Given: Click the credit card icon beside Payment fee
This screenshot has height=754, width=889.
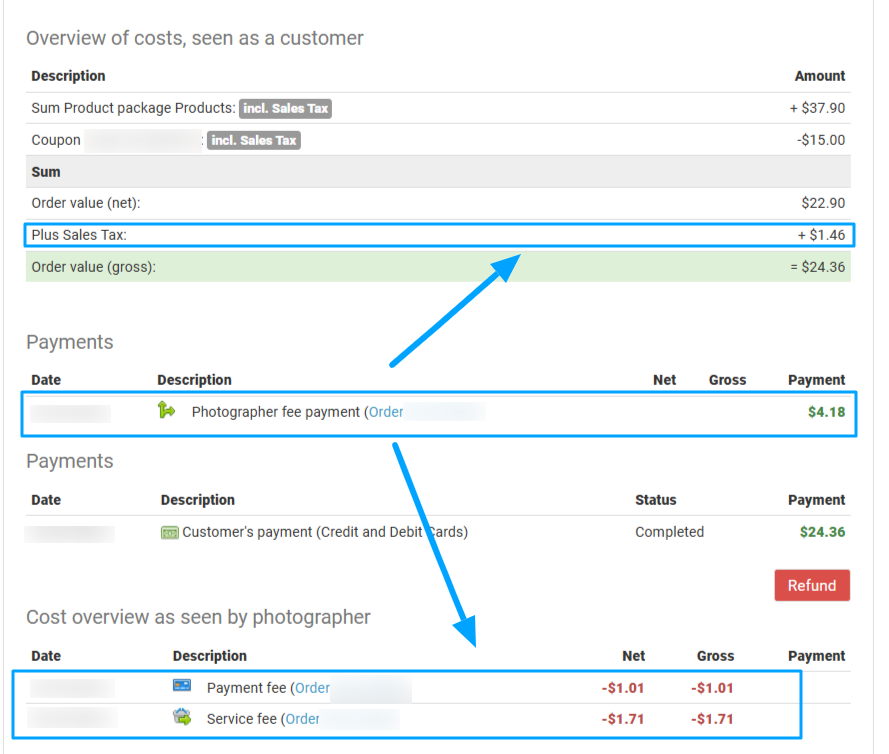Looking at the screenshot, I should coord(182,685).
